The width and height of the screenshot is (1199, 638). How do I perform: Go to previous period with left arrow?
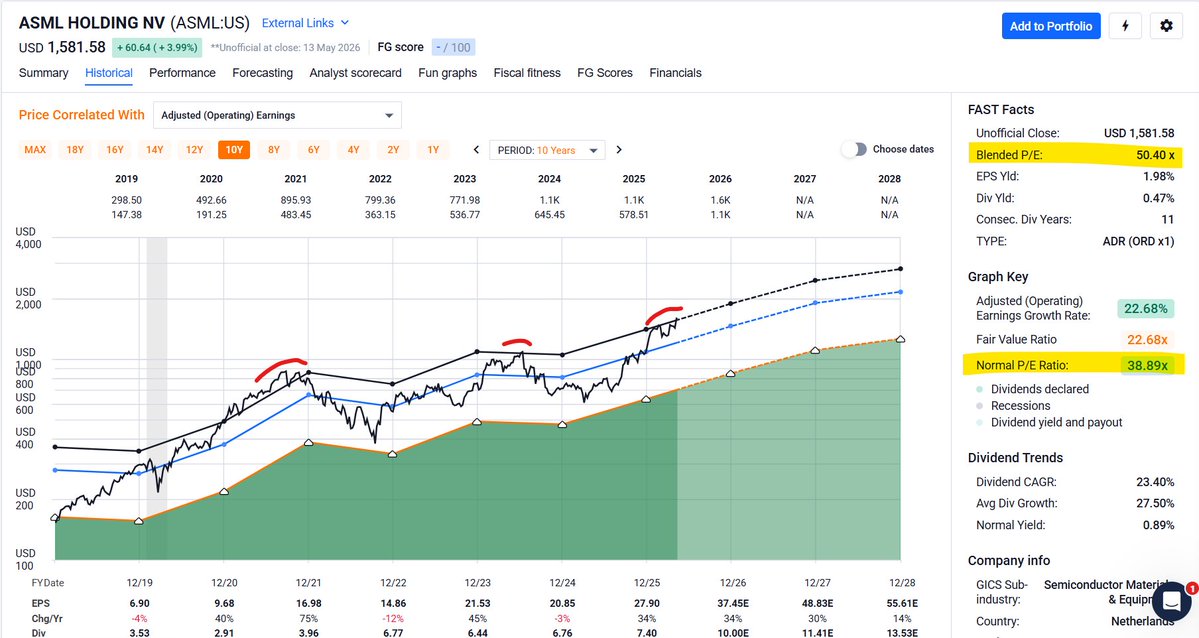(x=476, y=150)
